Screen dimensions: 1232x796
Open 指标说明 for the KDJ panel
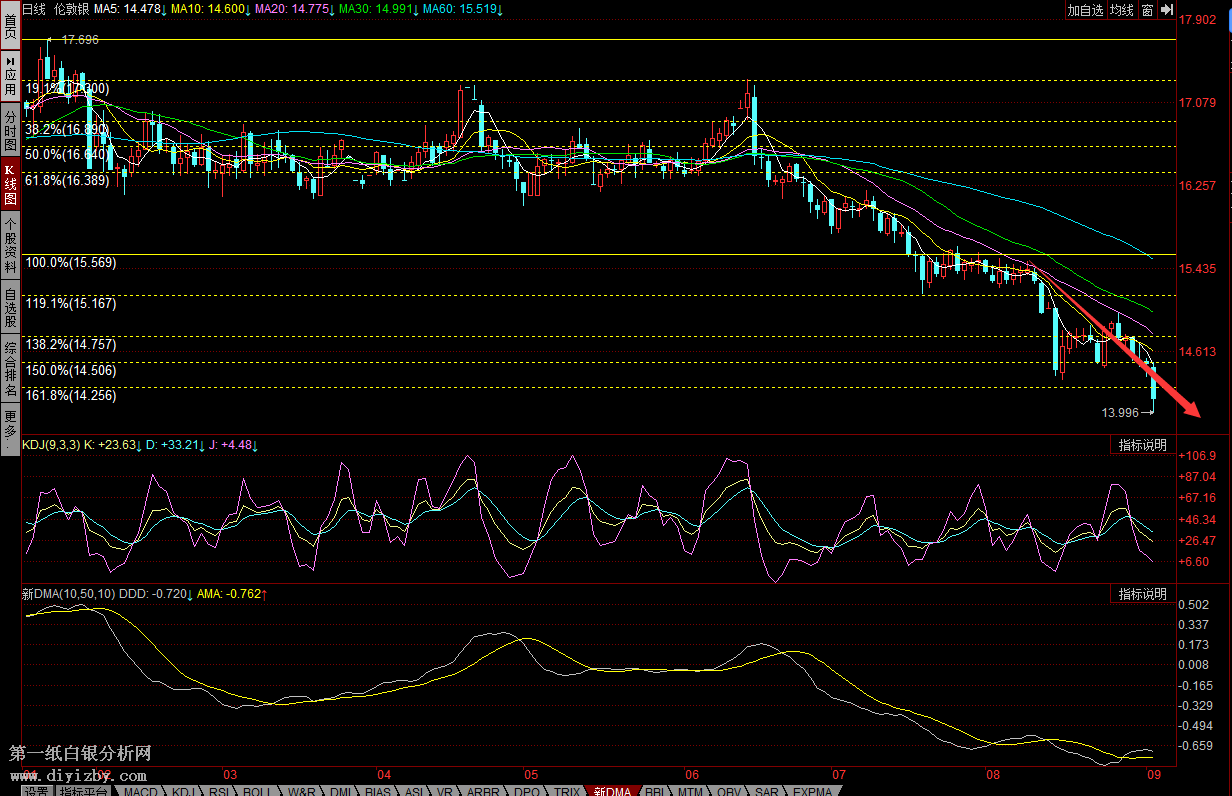pos(1143,445)
